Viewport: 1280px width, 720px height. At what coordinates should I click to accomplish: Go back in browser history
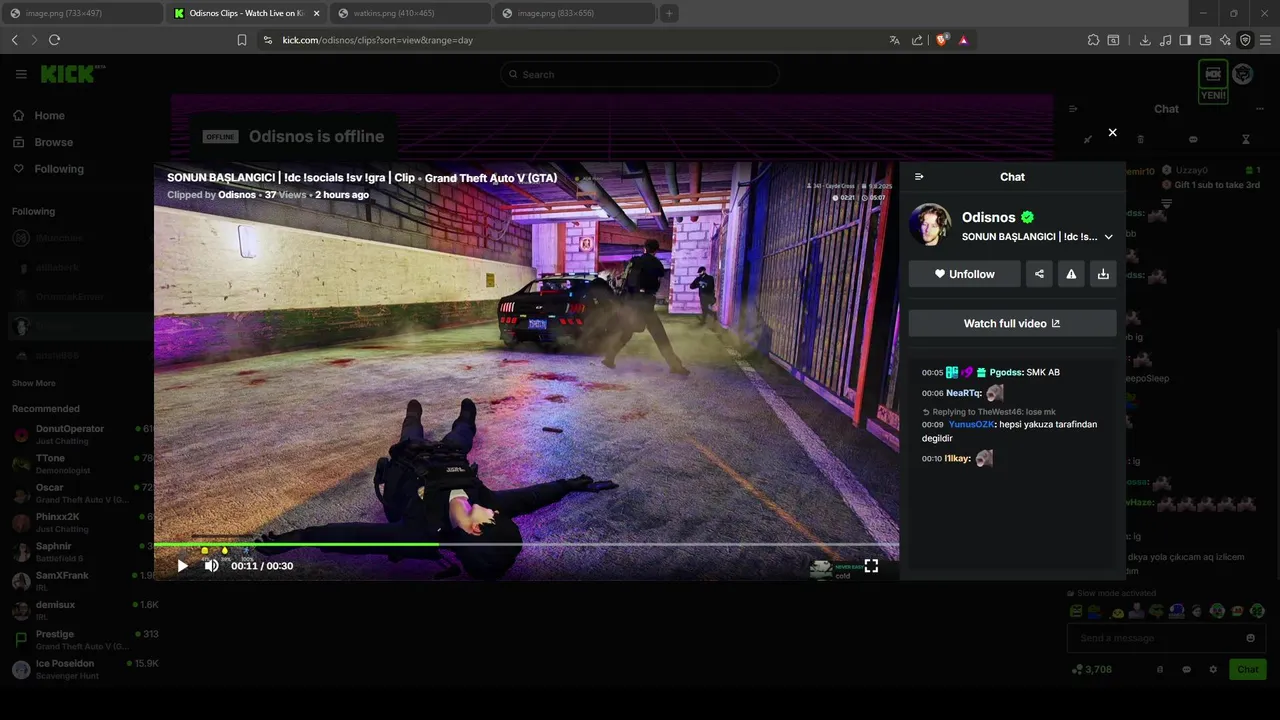(14, 40)
